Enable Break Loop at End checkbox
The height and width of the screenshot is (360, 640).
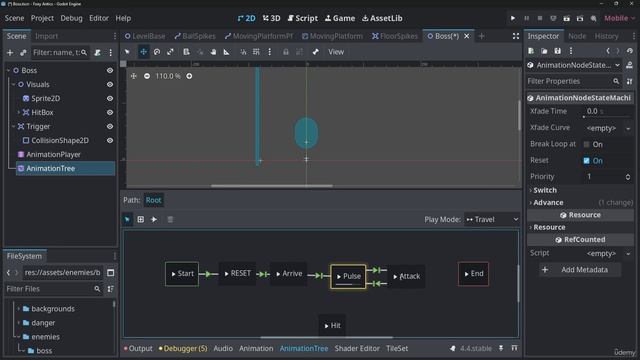click(x=587, y=144)
